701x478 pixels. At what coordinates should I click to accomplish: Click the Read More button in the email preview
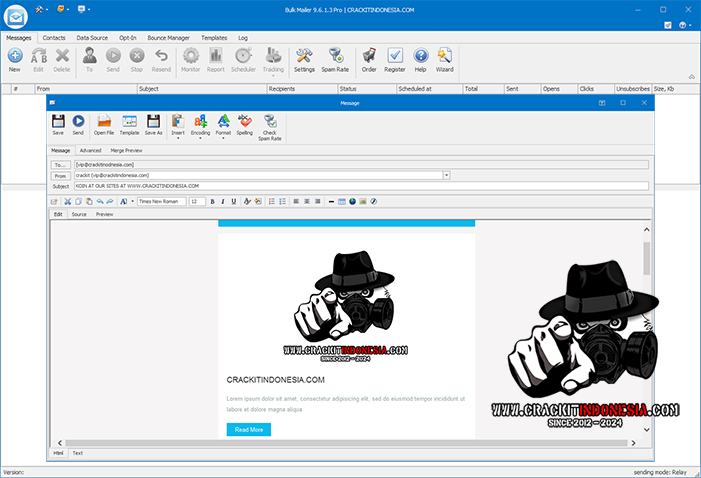click(248, 429)
